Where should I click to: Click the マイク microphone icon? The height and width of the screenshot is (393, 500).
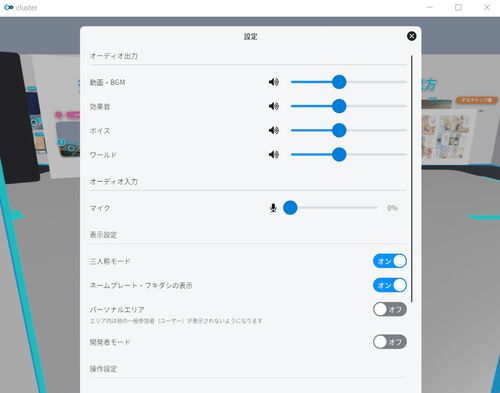(x=273, y=208)
